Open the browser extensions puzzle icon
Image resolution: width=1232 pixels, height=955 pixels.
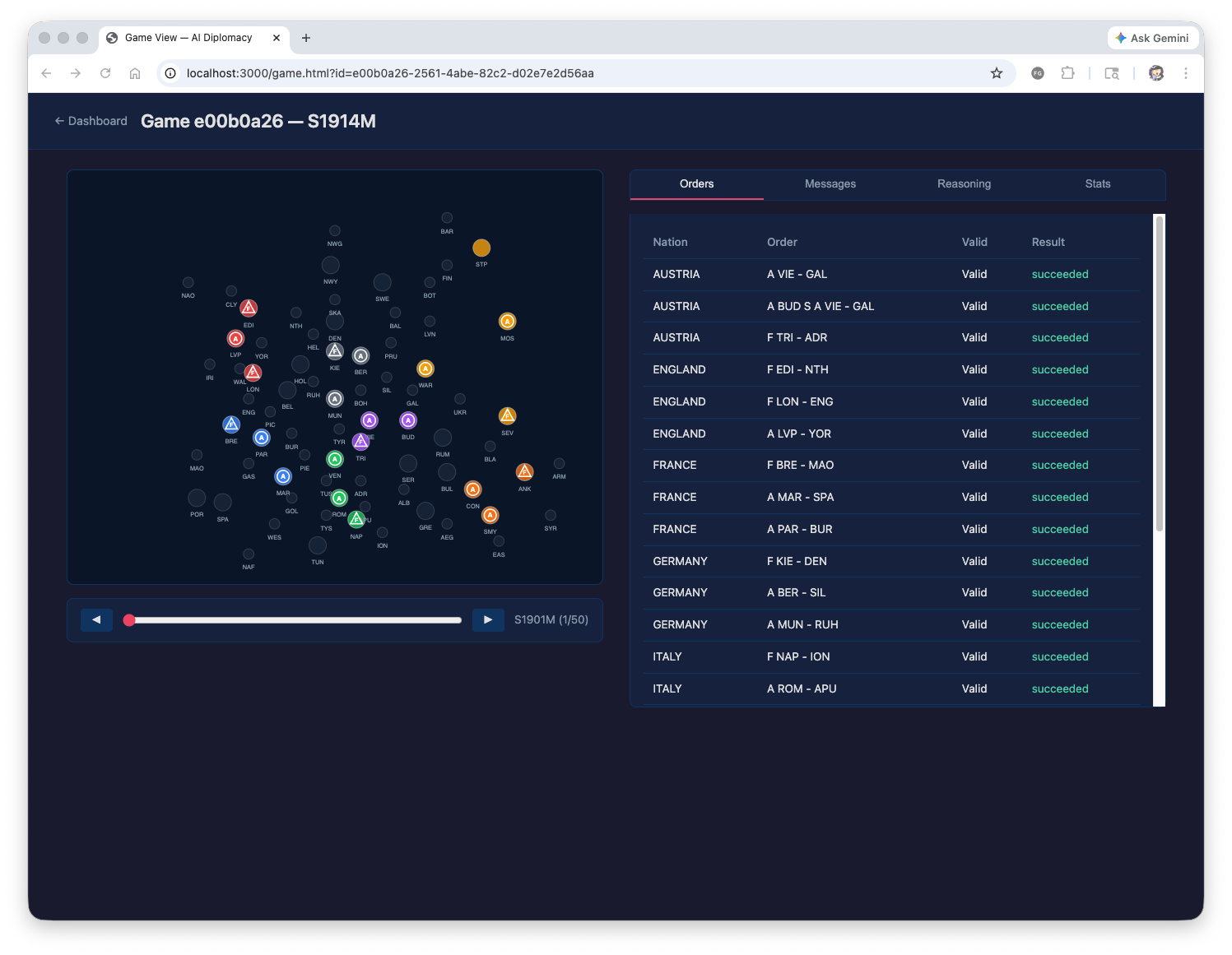1067,73
